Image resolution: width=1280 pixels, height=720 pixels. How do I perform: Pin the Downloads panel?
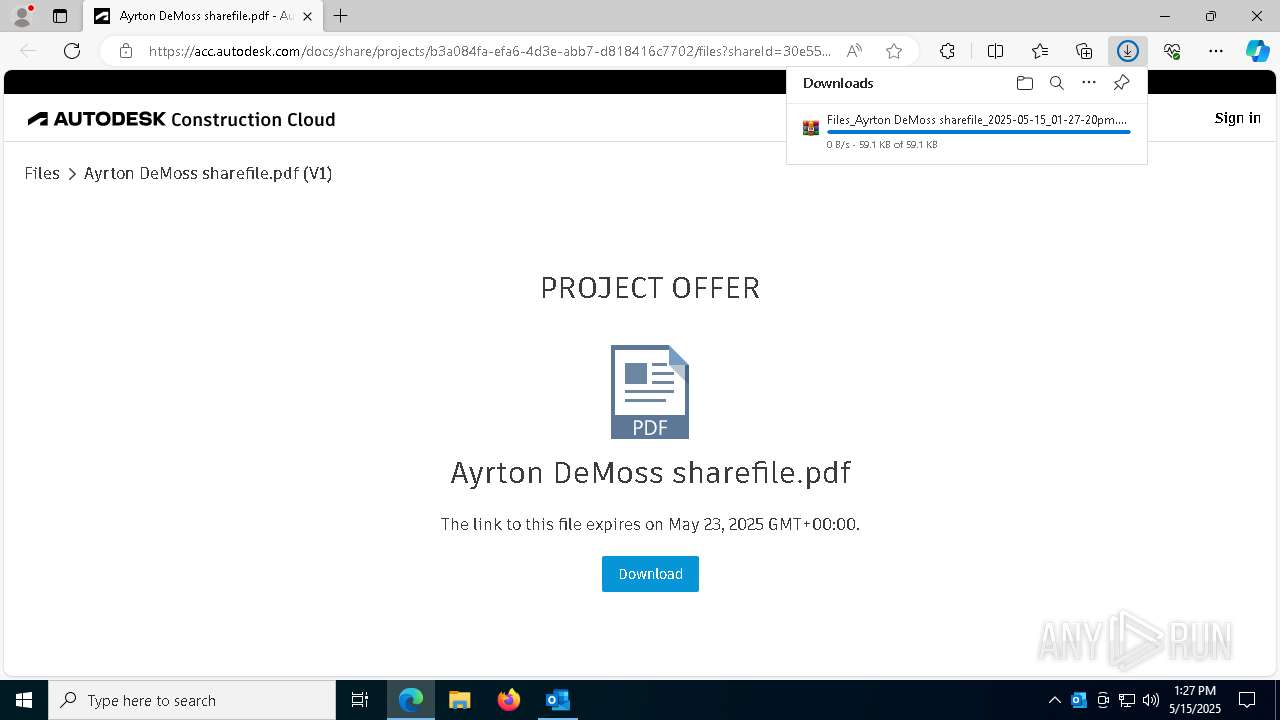click(x=1121, y=83)
